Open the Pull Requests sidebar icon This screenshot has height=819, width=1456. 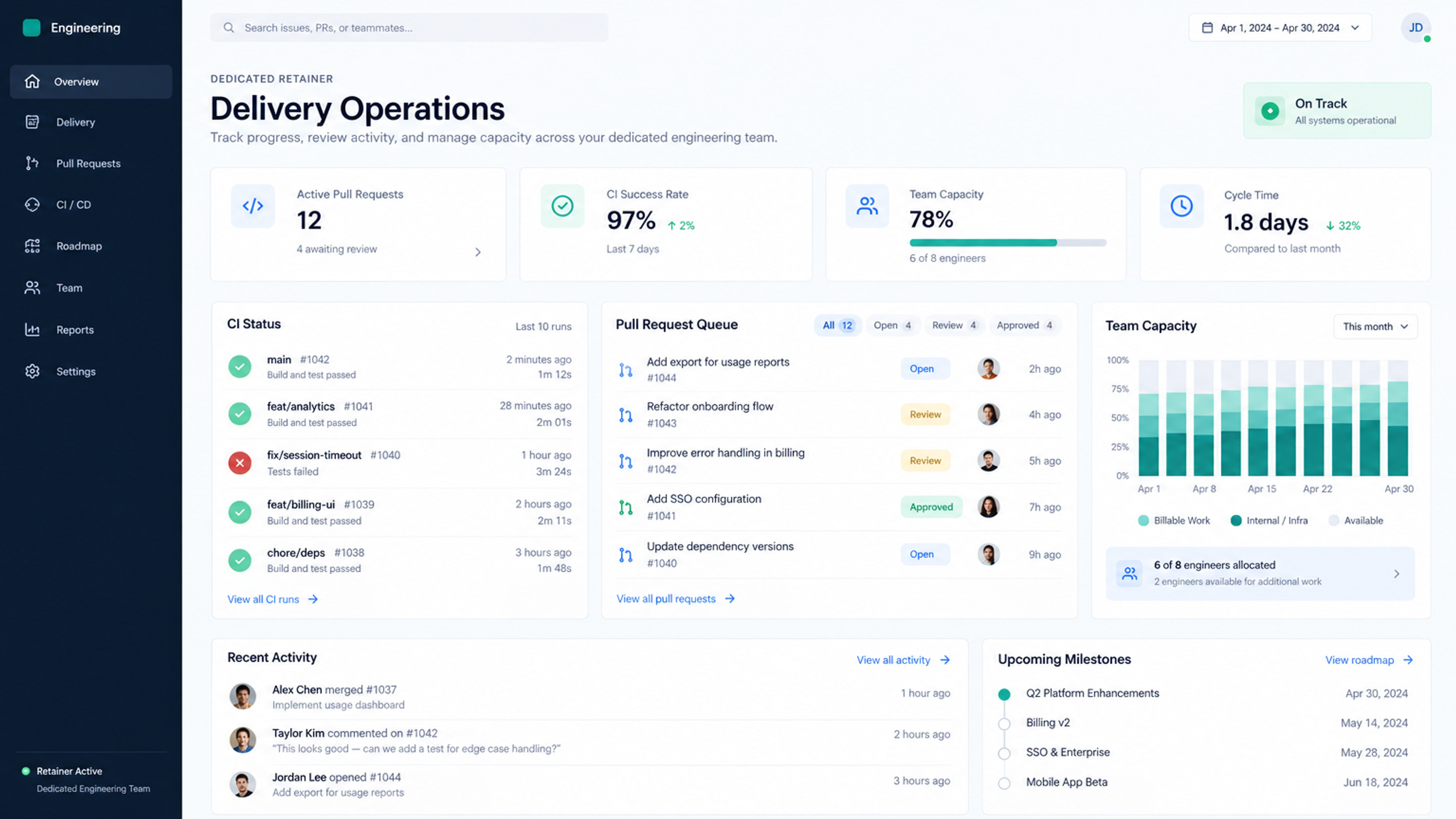(x=32, y=163)
